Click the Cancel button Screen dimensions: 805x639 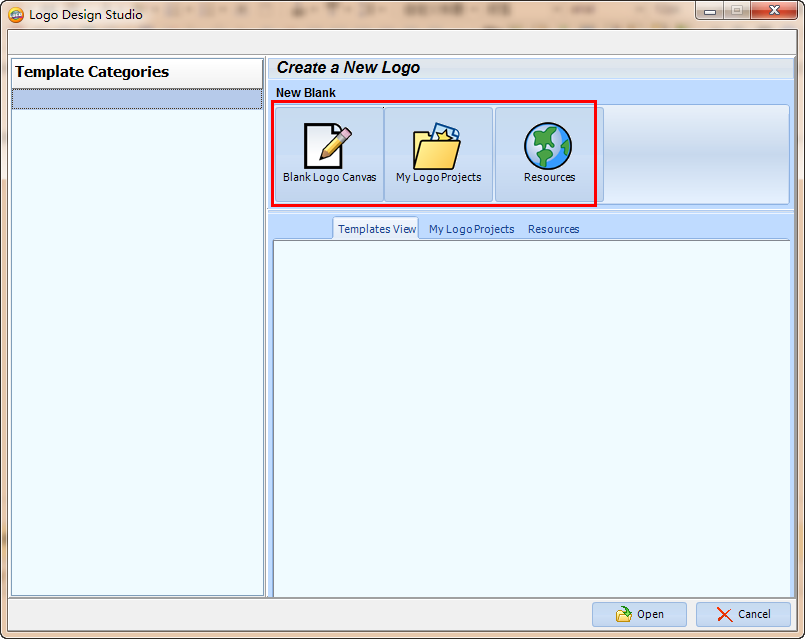point(743,614)
